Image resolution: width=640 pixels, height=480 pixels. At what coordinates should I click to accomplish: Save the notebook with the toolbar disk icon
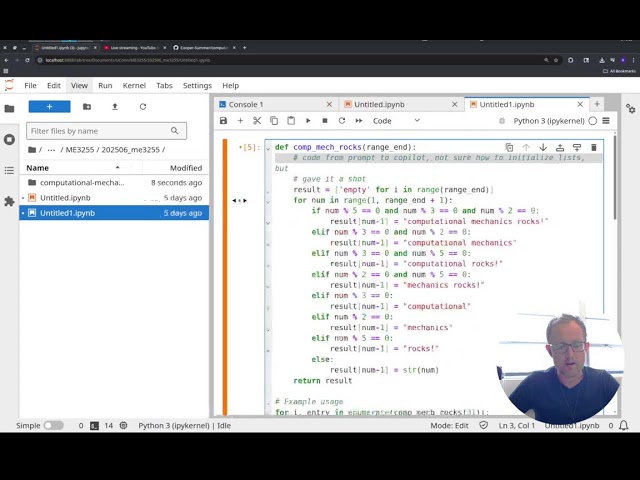(x=223, y=121)
